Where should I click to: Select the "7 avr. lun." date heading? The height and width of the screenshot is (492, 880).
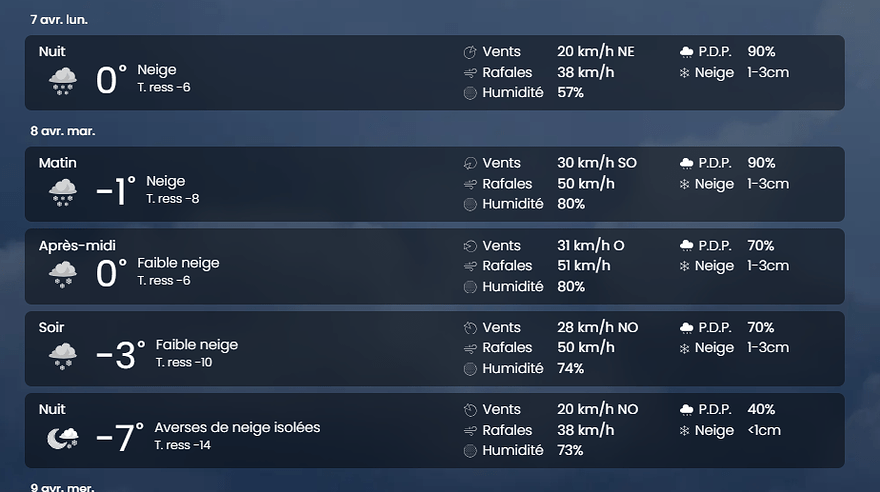[59, 19]
